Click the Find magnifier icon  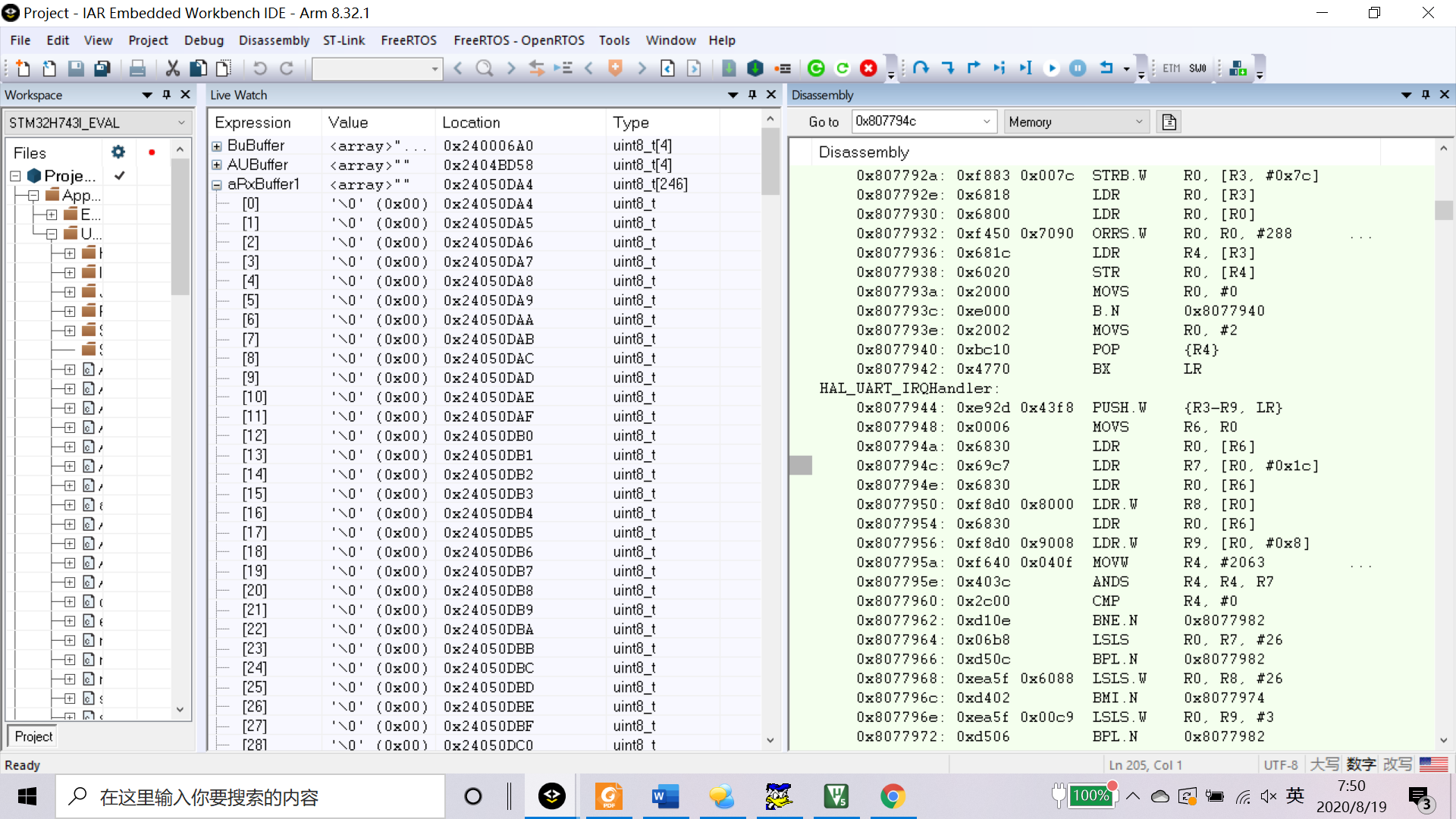[x=484, y=68]
